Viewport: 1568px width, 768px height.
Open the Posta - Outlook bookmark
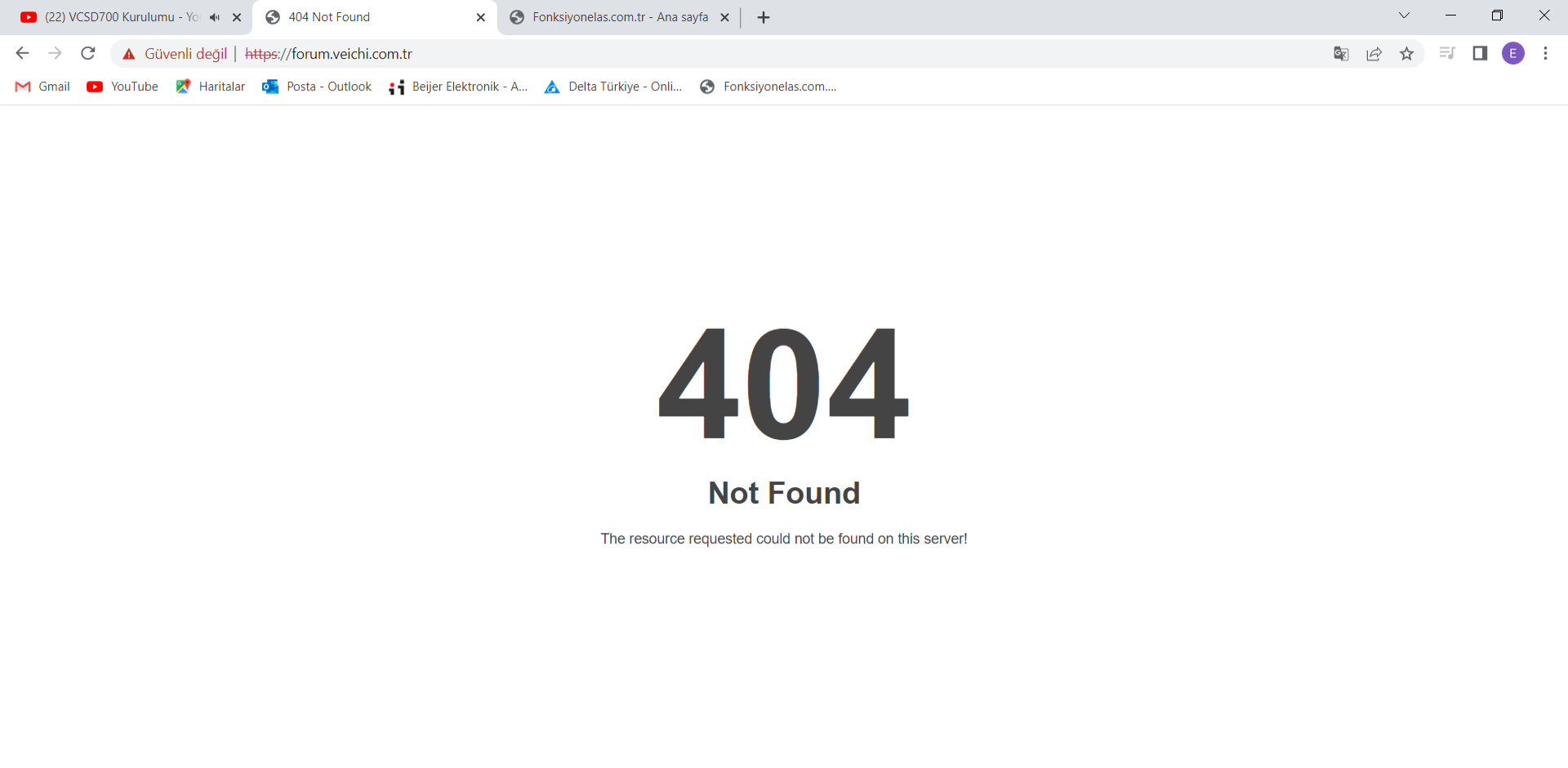(317, 87)
